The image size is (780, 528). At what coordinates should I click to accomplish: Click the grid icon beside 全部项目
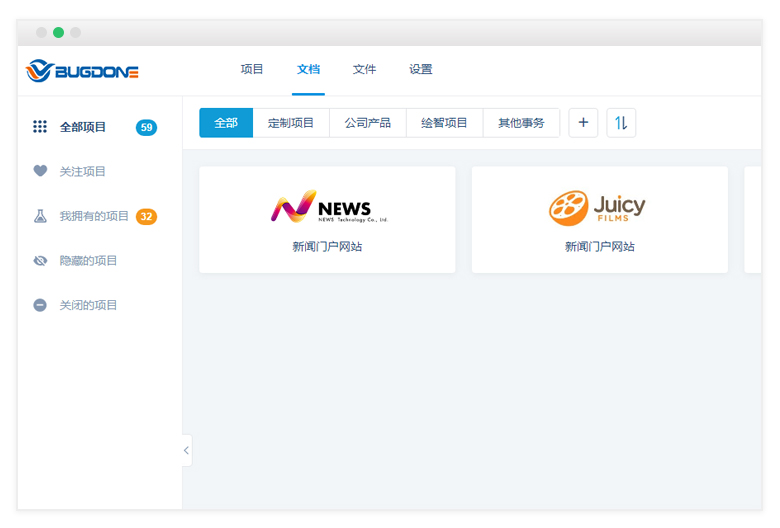(x=40, y=127)
